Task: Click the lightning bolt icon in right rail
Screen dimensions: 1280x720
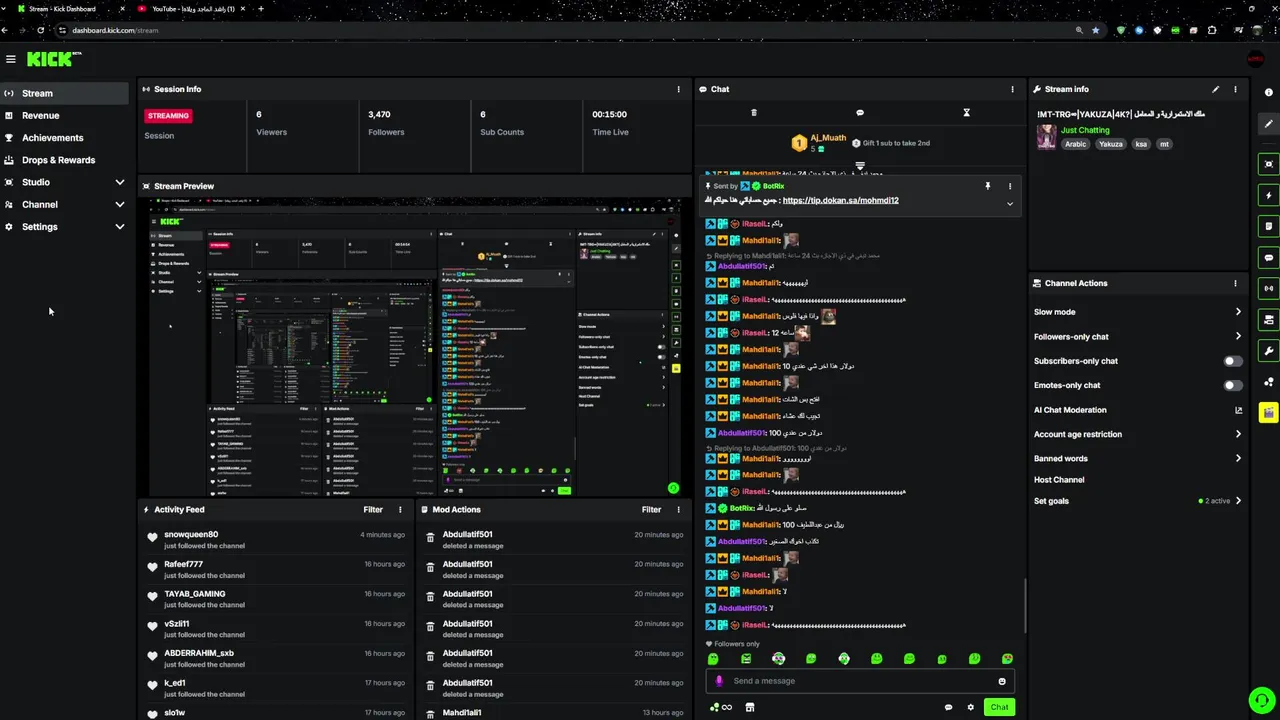Action: click(x=1268, y=195)
